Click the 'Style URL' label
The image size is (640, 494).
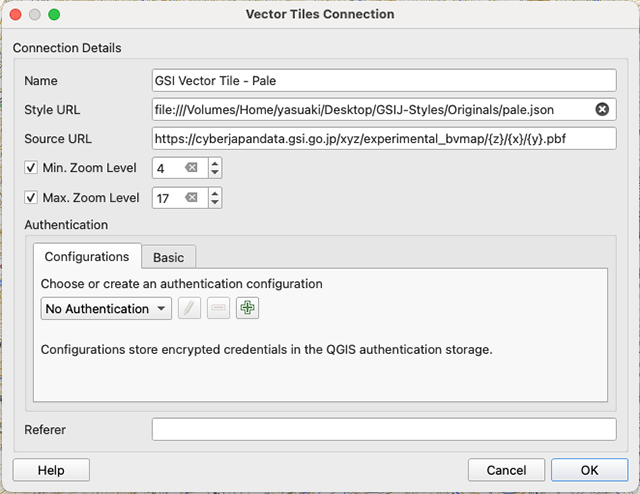52,110
